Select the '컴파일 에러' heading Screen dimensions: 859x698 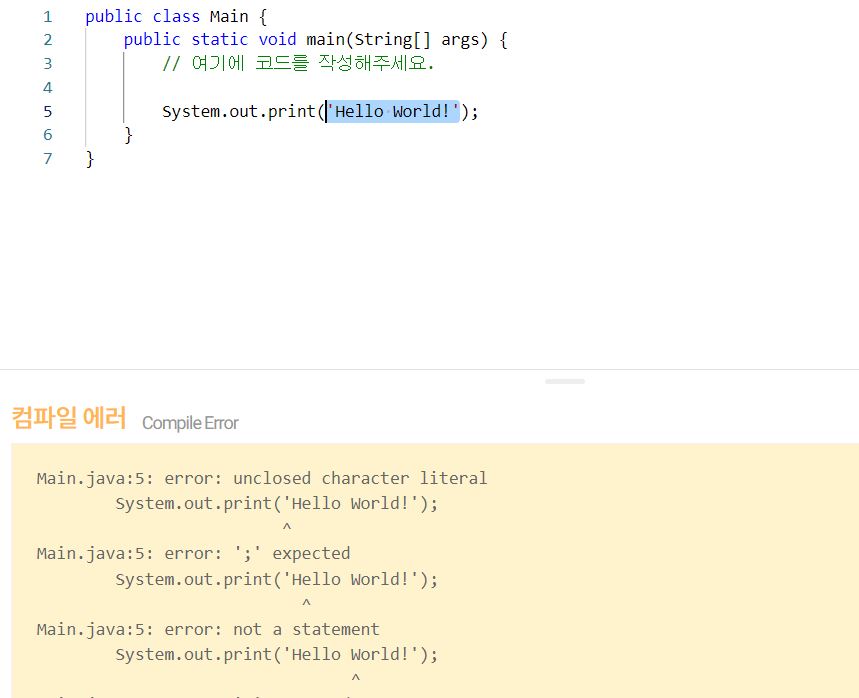coord(69,418)
